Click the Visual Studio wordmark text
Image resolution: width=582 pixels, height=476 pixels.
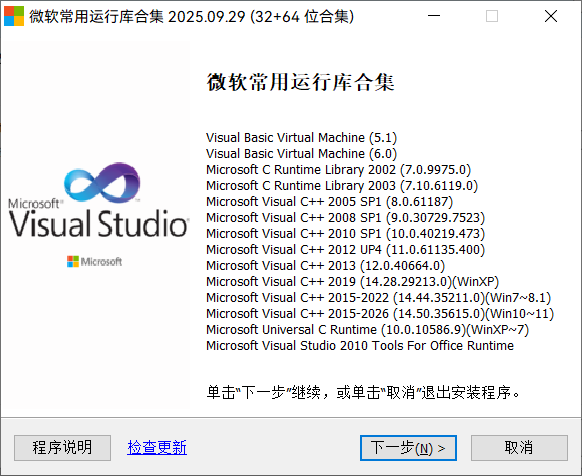98,224
